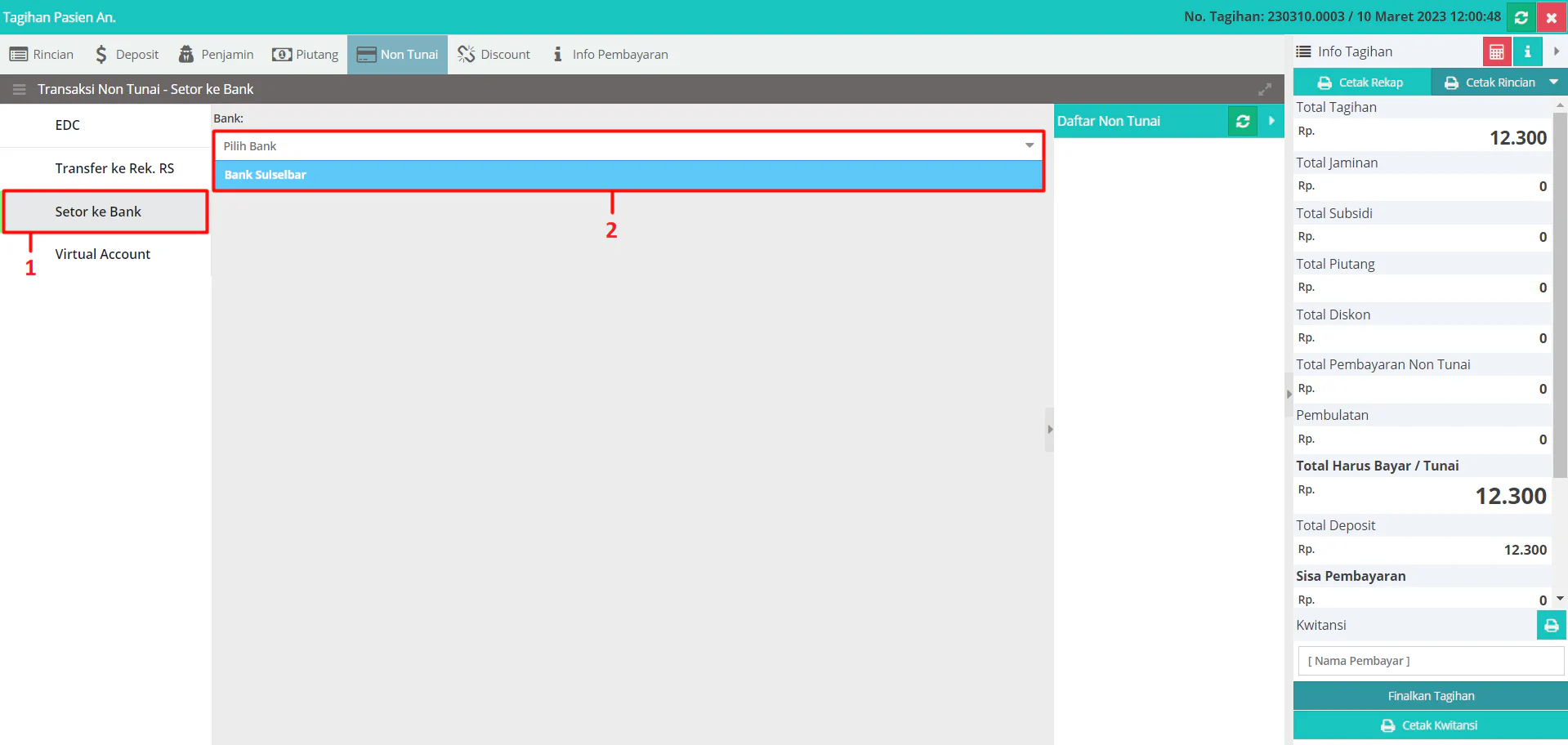The width and height of the screenshot is (1568, 745).
Task: Open the Discount tab
Action: (494, 55)
